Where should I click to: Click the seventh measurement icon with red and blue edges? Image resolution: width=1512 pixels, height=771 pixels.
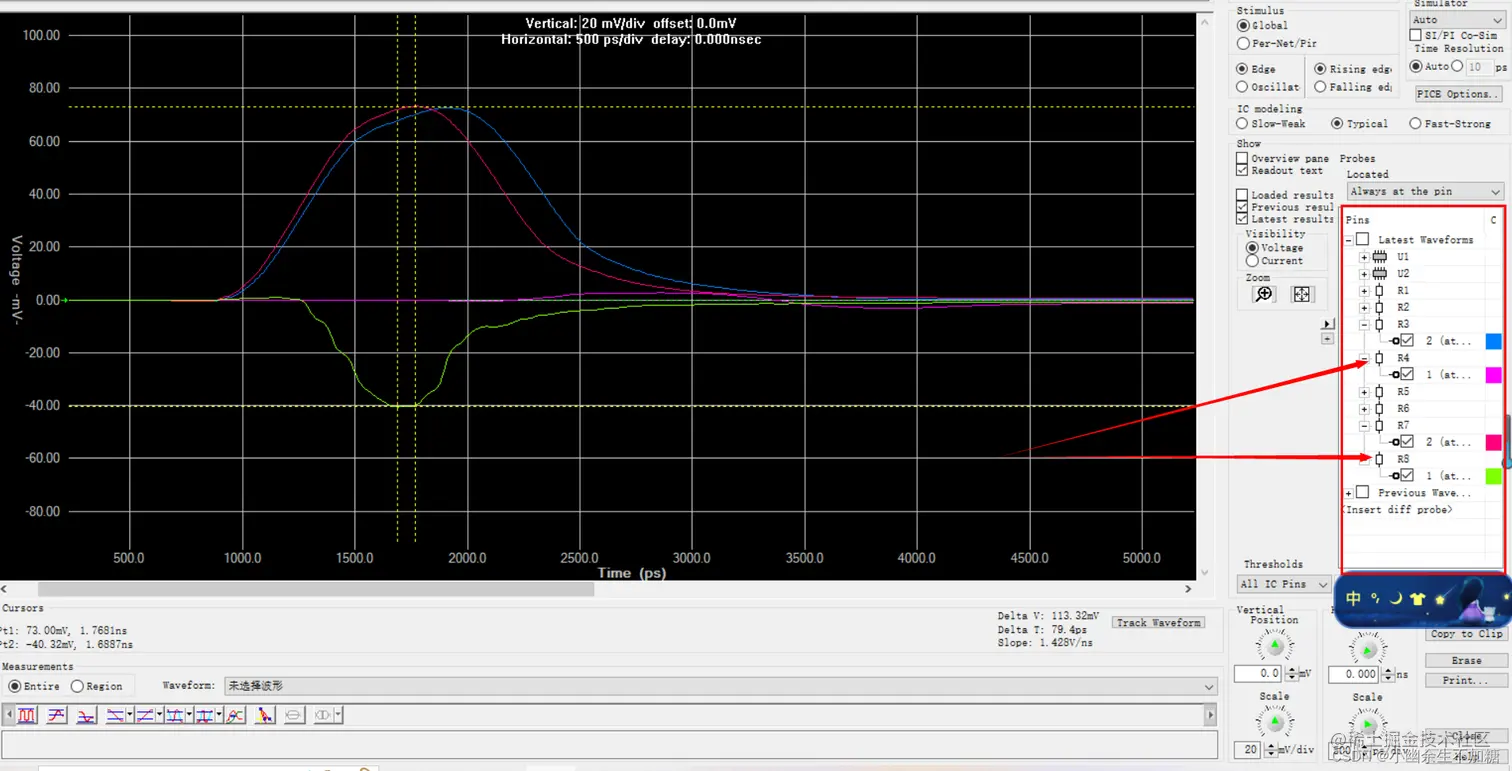(x=205, y=715)
